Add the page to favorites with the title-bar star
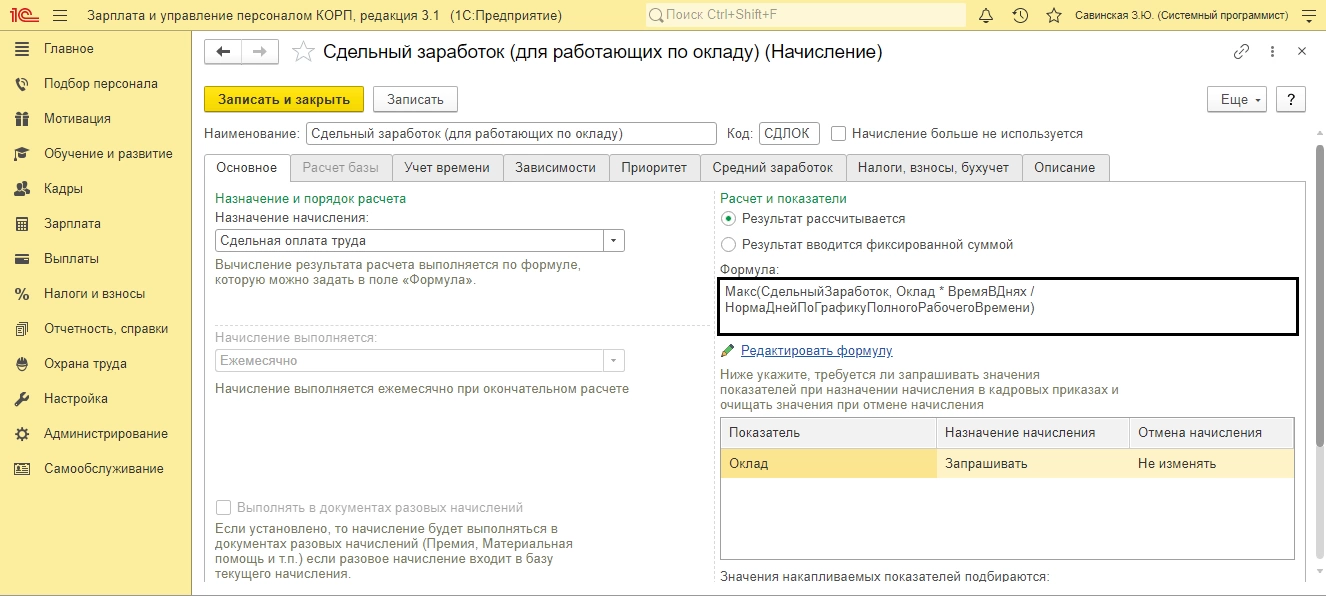1326x596 pixels. 1053,16
